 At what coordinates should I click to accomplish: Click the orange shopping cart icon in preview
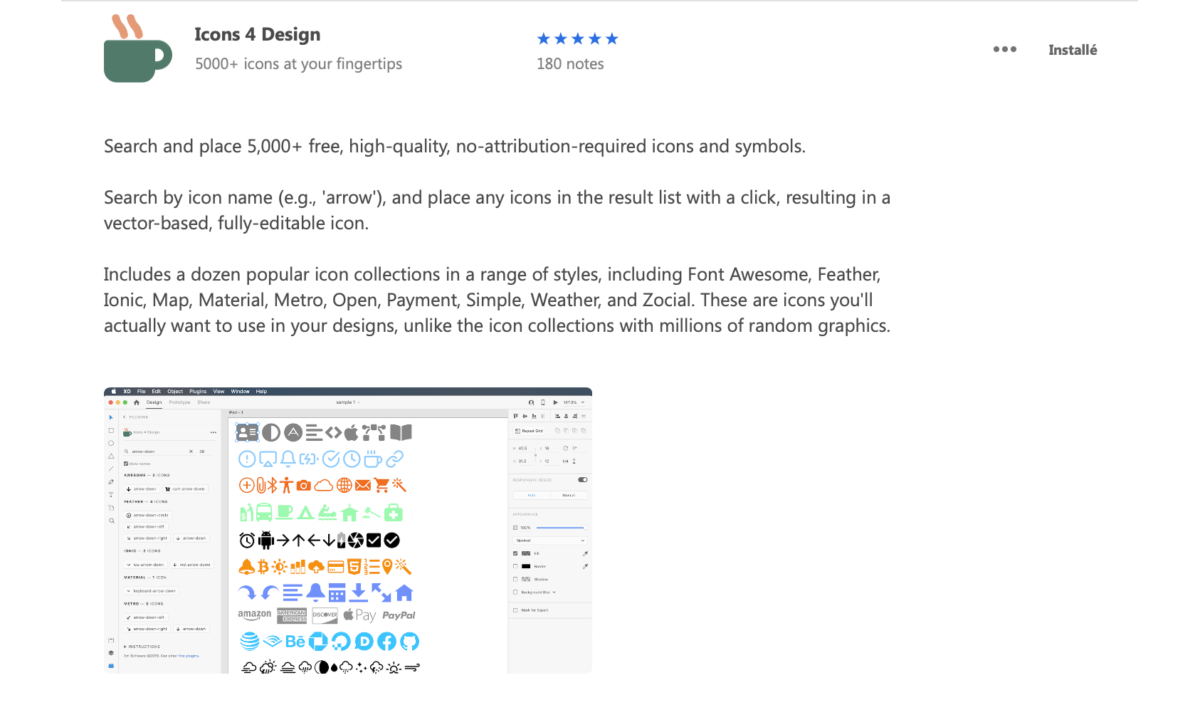click(380, 485)
